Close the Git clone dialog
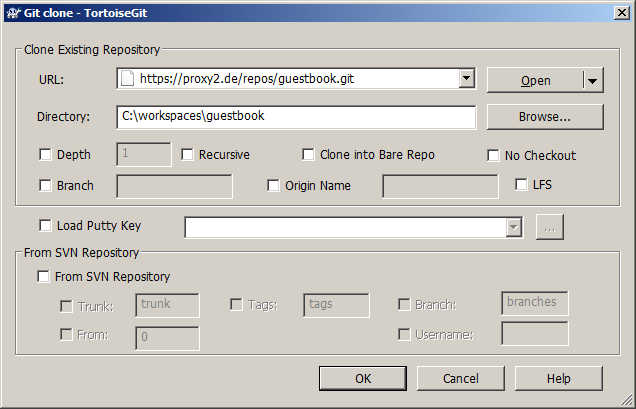The height and width of the screenshot is (409, 636). pos(622,13)
